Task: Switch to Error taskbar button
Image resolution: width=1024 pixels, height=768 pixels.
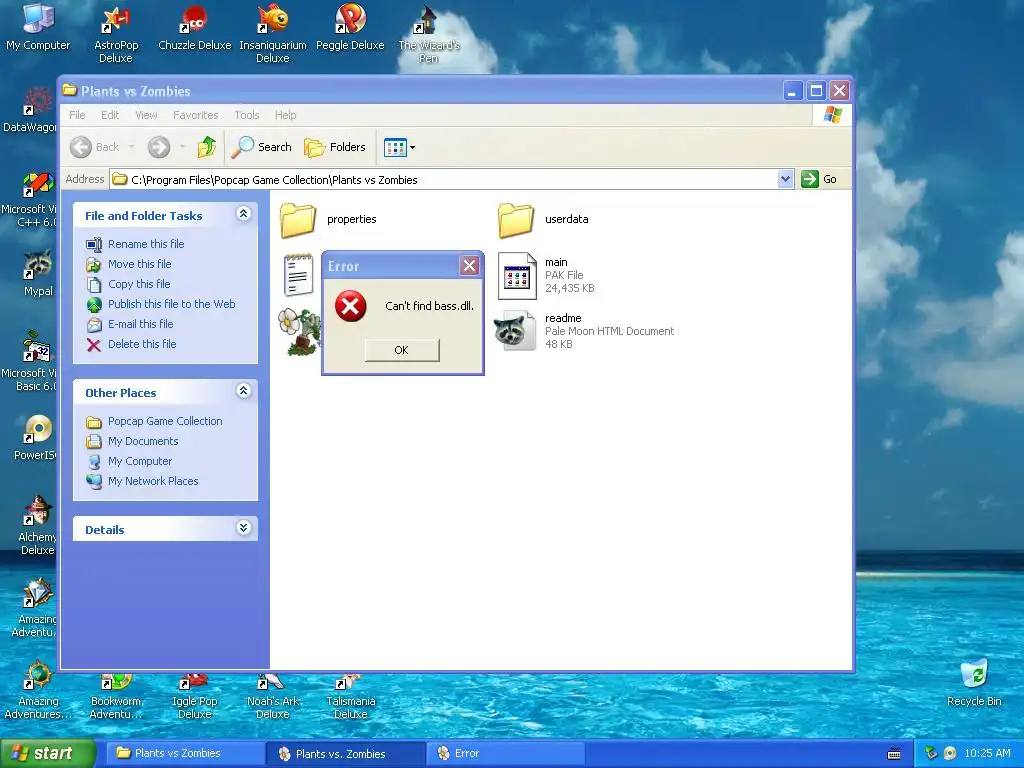Action: point(505,754)
